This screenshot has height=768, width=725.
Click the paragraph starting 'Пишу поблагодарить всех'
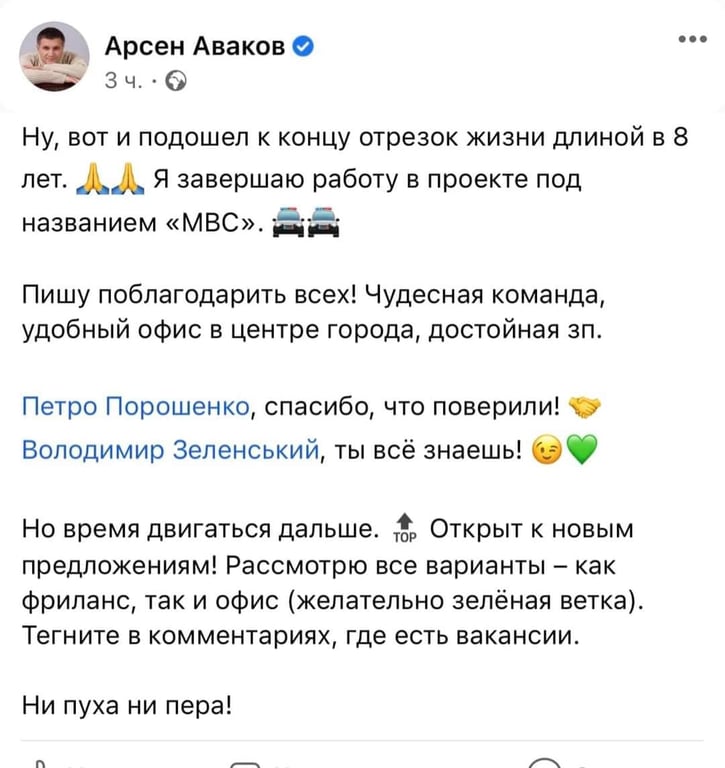click(x=314, y=312)
